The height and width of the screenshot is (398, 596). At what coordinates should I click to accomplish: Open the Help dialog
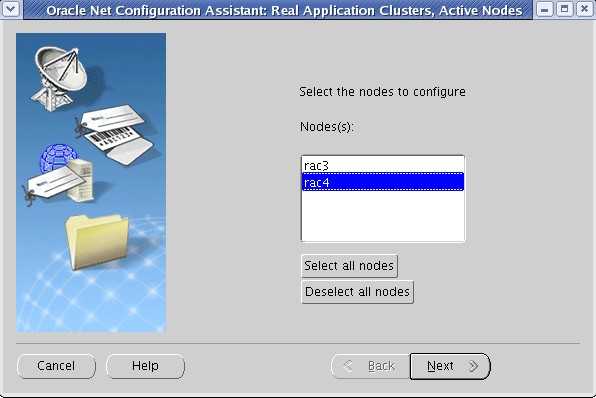(145, 366)
